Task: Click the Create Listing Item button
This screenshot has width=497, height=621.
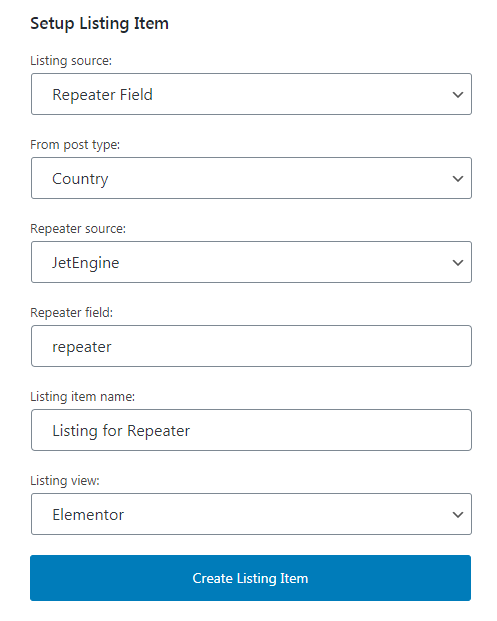Action: point(250,578)
